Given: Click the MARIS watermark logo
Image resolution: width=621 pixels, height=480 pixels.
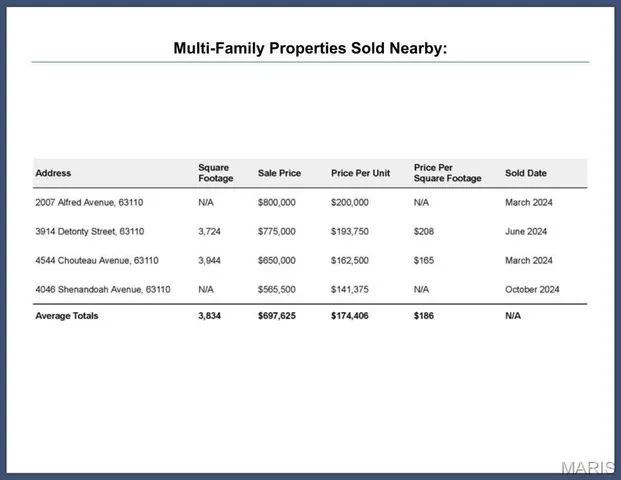Looking at the screenshot, I should point(587,468).
